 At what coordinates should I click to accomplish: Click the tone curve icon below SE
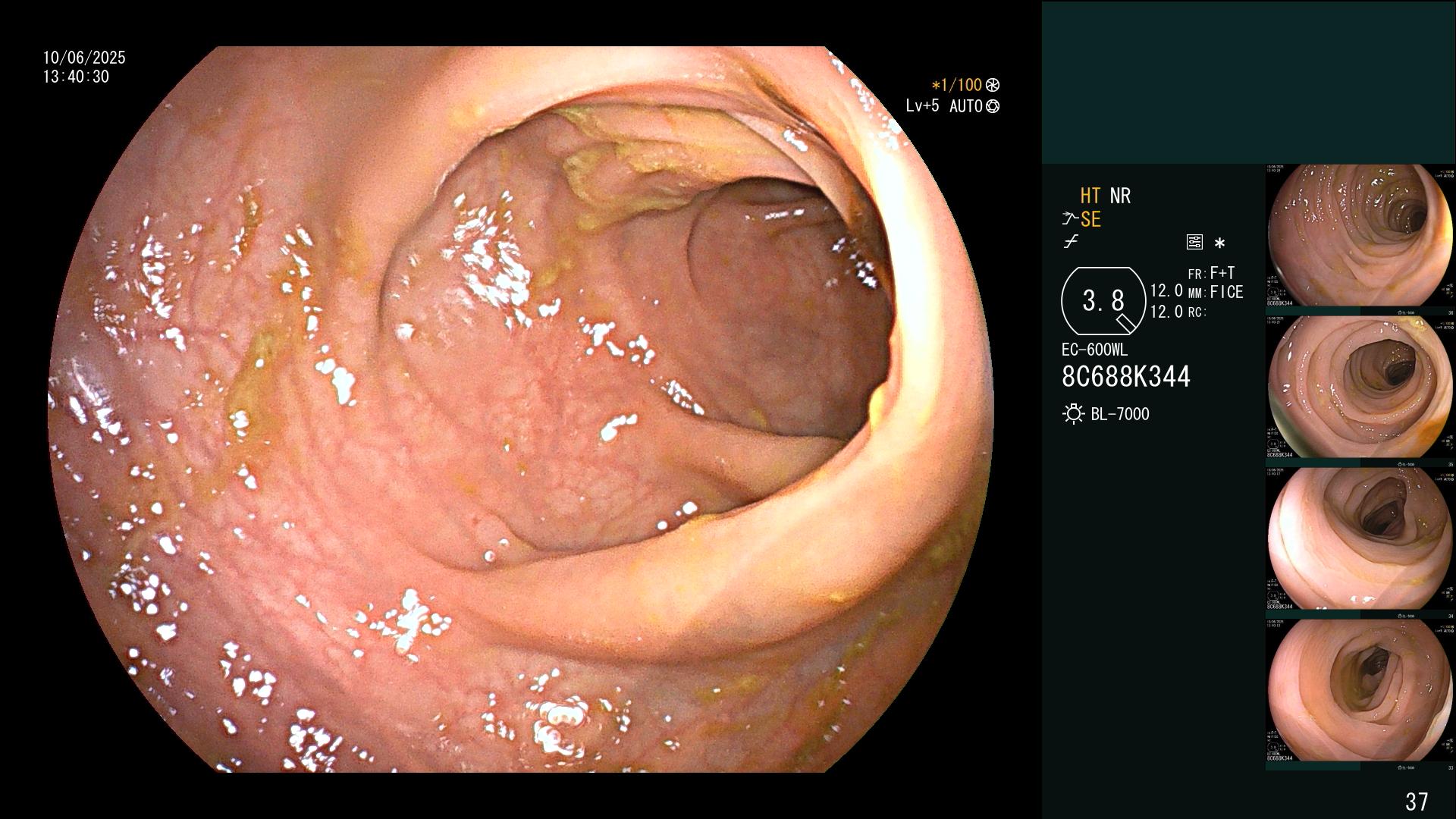[x=1071, y=242]
